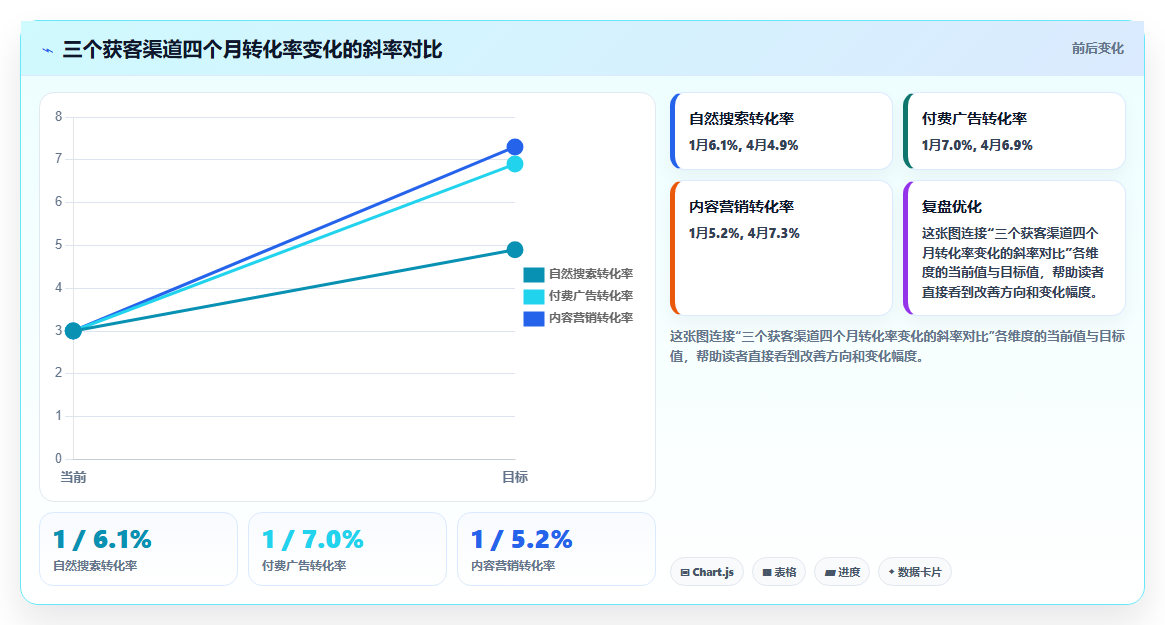Select the 复盘优化 card heading
This screenshot has height=625, width=1165.
[x=952, y=207]
